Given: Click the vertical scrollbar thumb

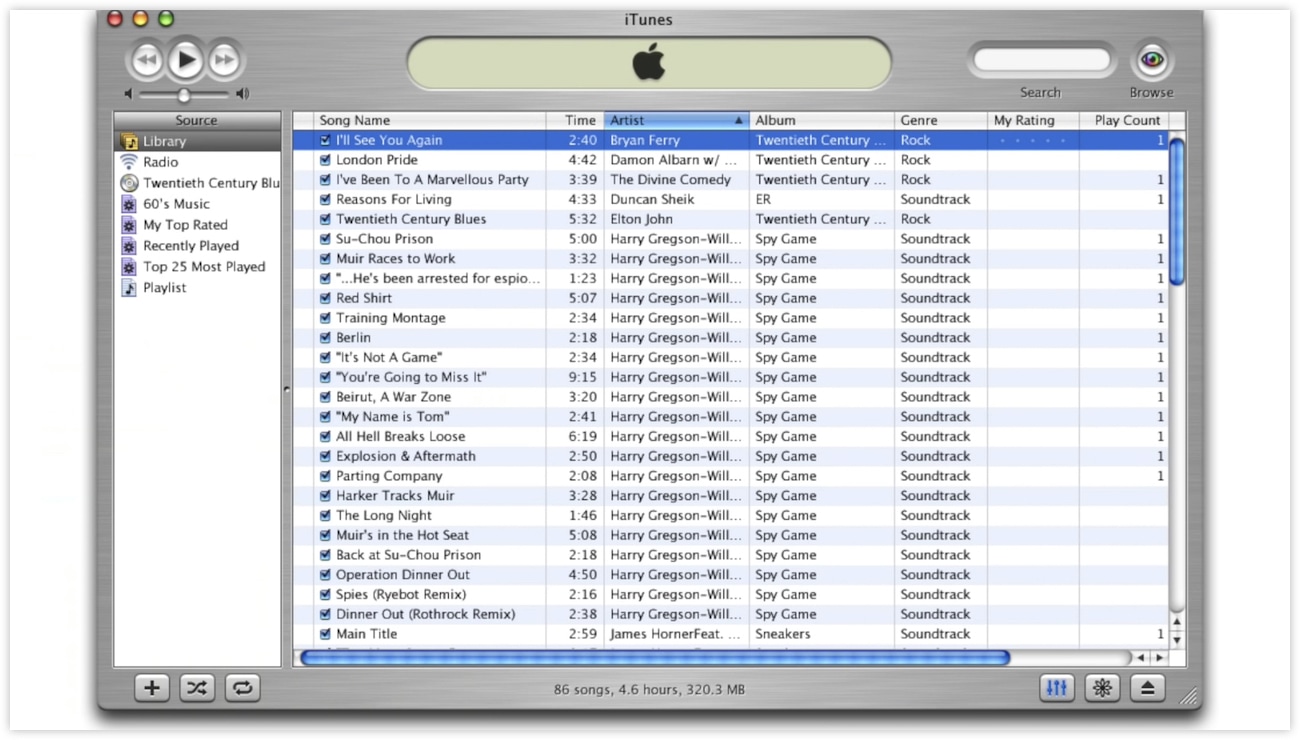Looking at the screenshot, I should click(x=1176, y=211).
